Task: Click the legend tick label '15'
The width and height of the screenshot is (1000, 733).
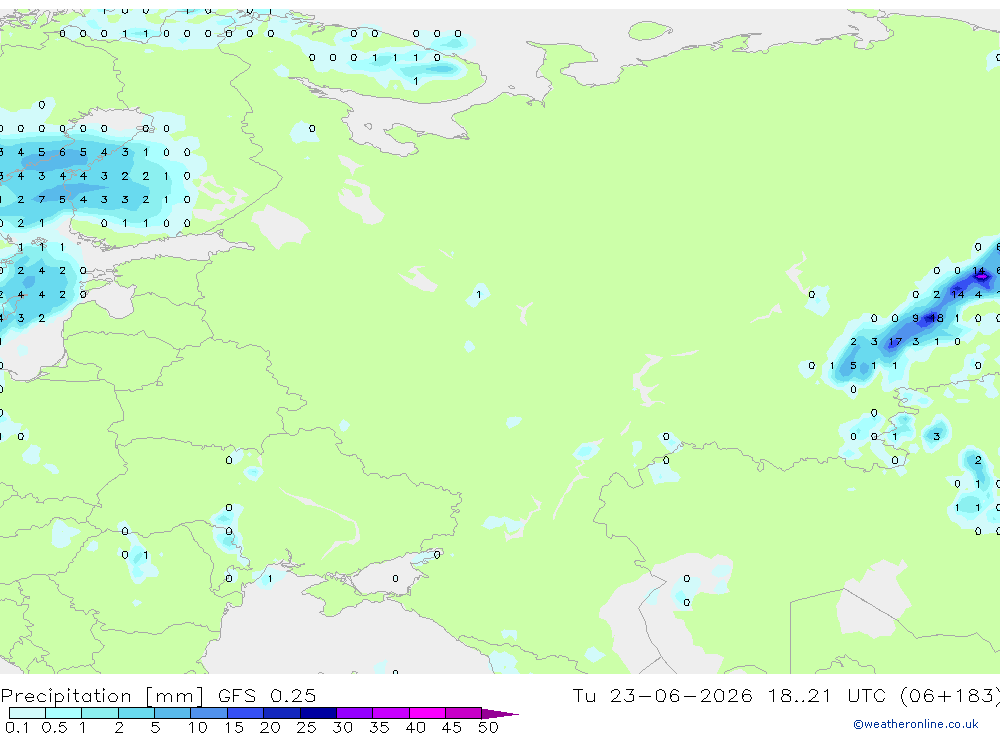Action: pos(233,727)
